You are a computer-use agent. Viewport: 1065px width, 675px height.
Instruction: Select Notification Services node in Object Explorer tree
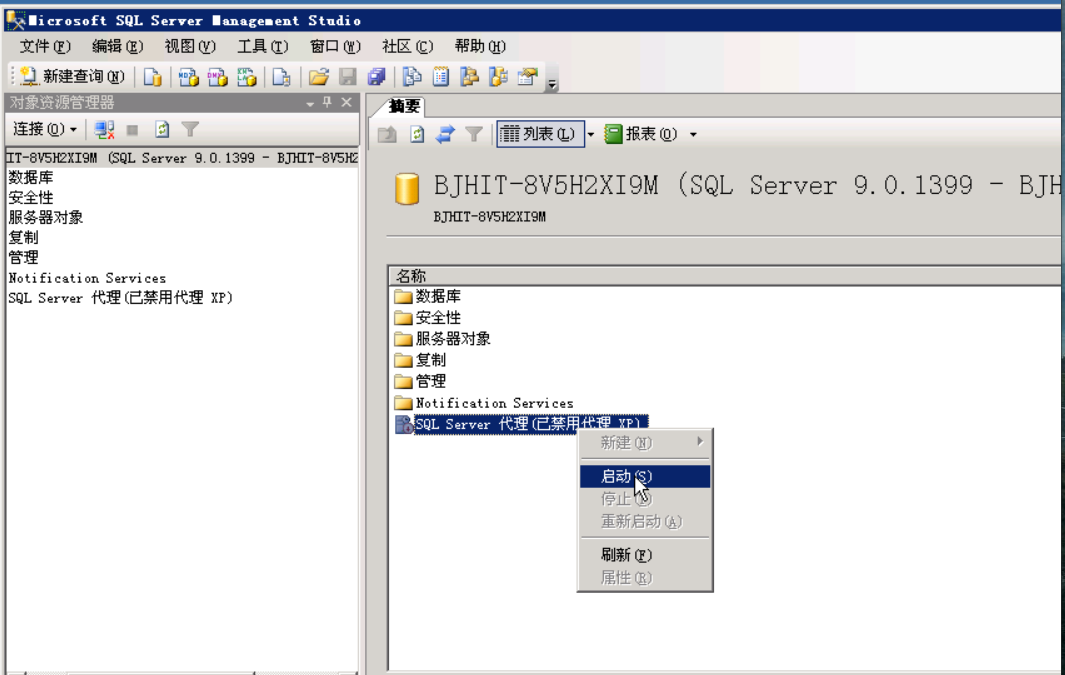point(87,278)
